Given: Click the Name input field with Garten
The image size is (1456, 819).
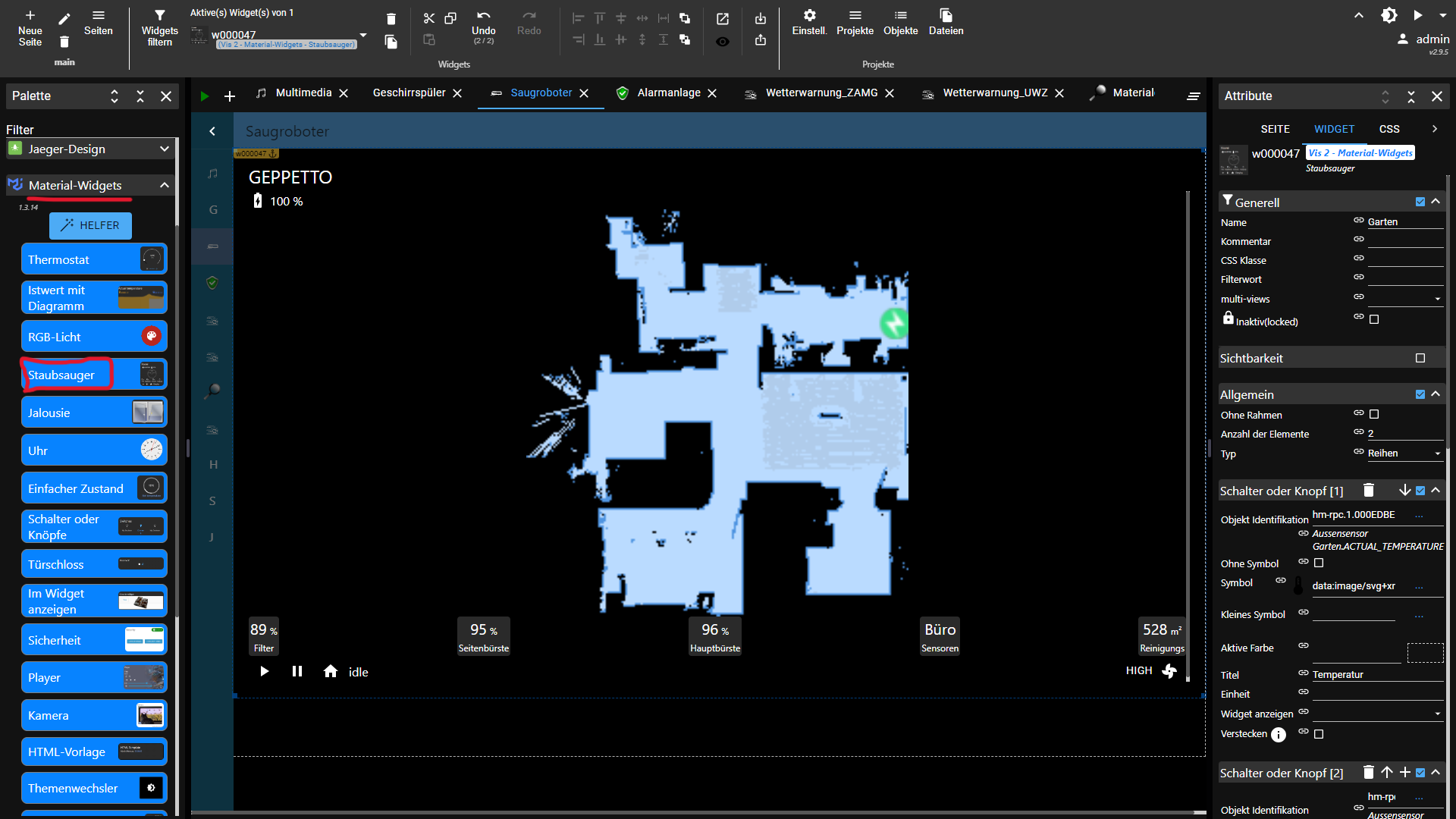Looking at the screenshot, I should click(1405, 221).
